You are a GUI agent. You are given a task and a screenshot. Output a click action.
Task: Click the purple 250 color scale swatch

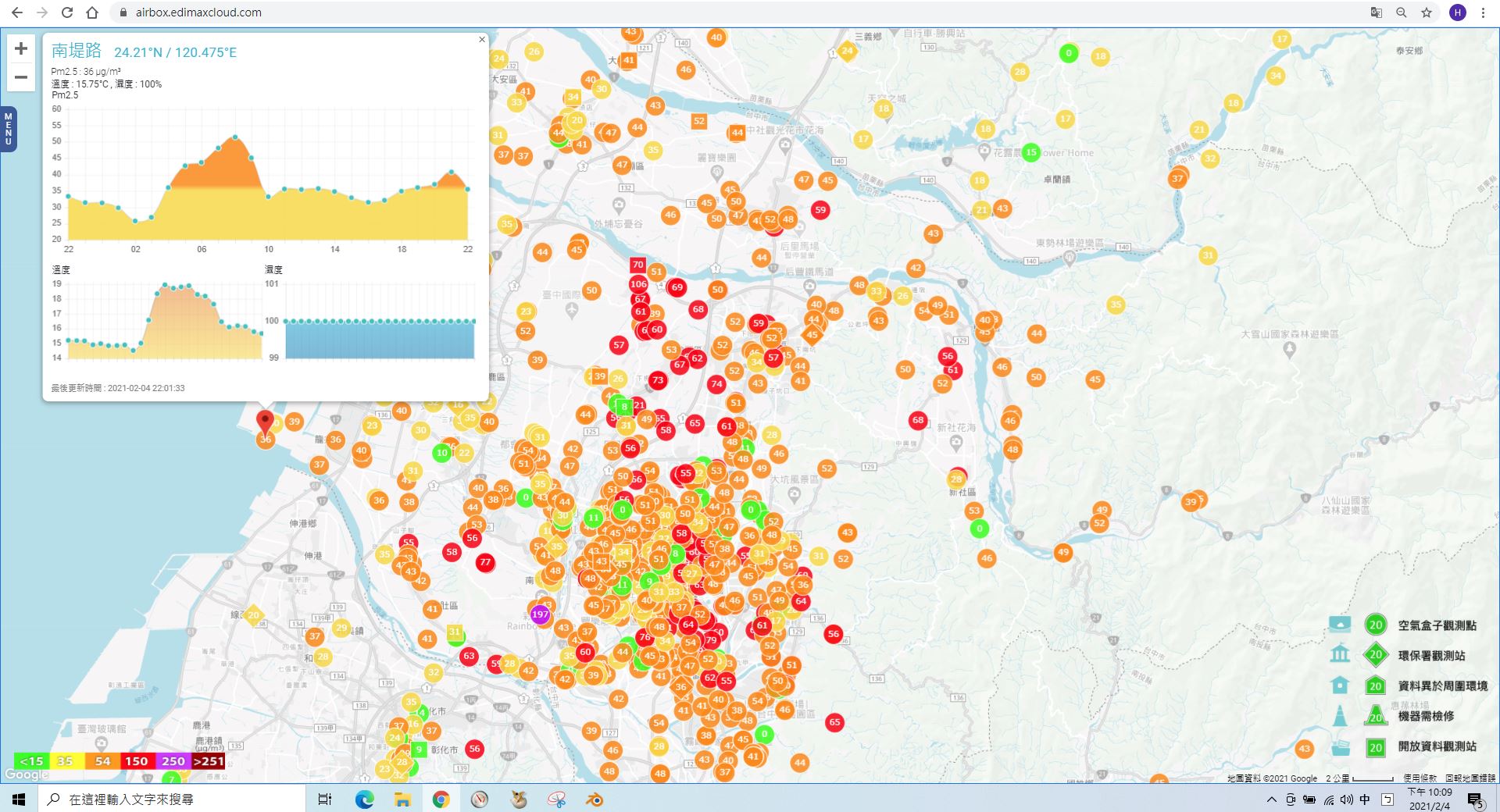(173, 761)
